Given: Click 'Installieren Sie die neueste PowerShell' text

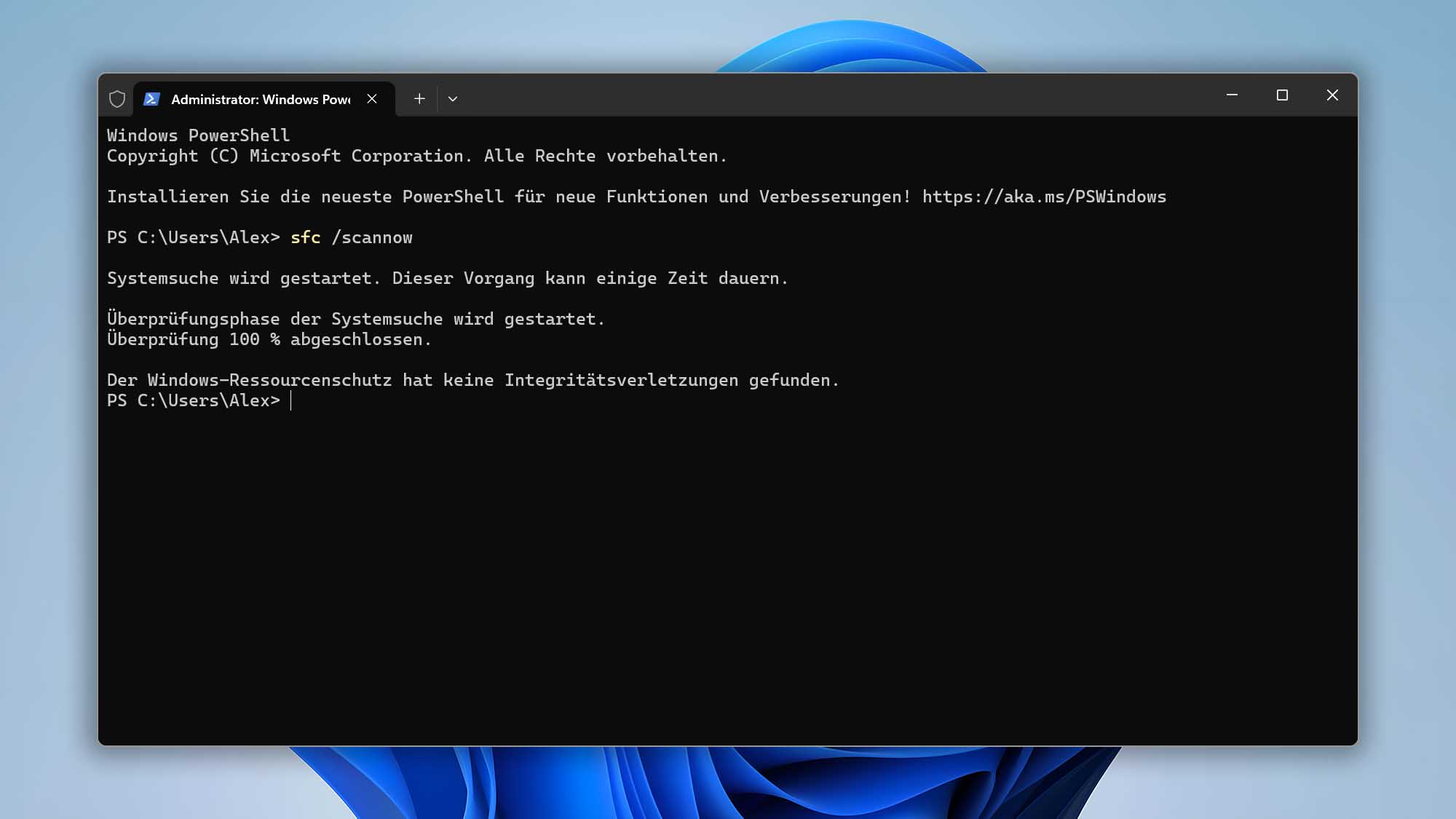Looking at the screenshot, I should click(x=306, y=197).
